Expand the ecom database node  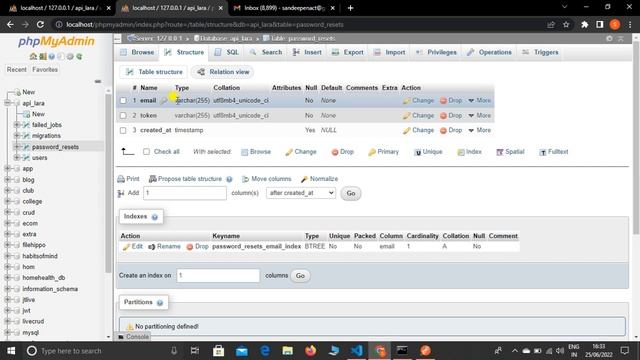(x=7, y=223)
